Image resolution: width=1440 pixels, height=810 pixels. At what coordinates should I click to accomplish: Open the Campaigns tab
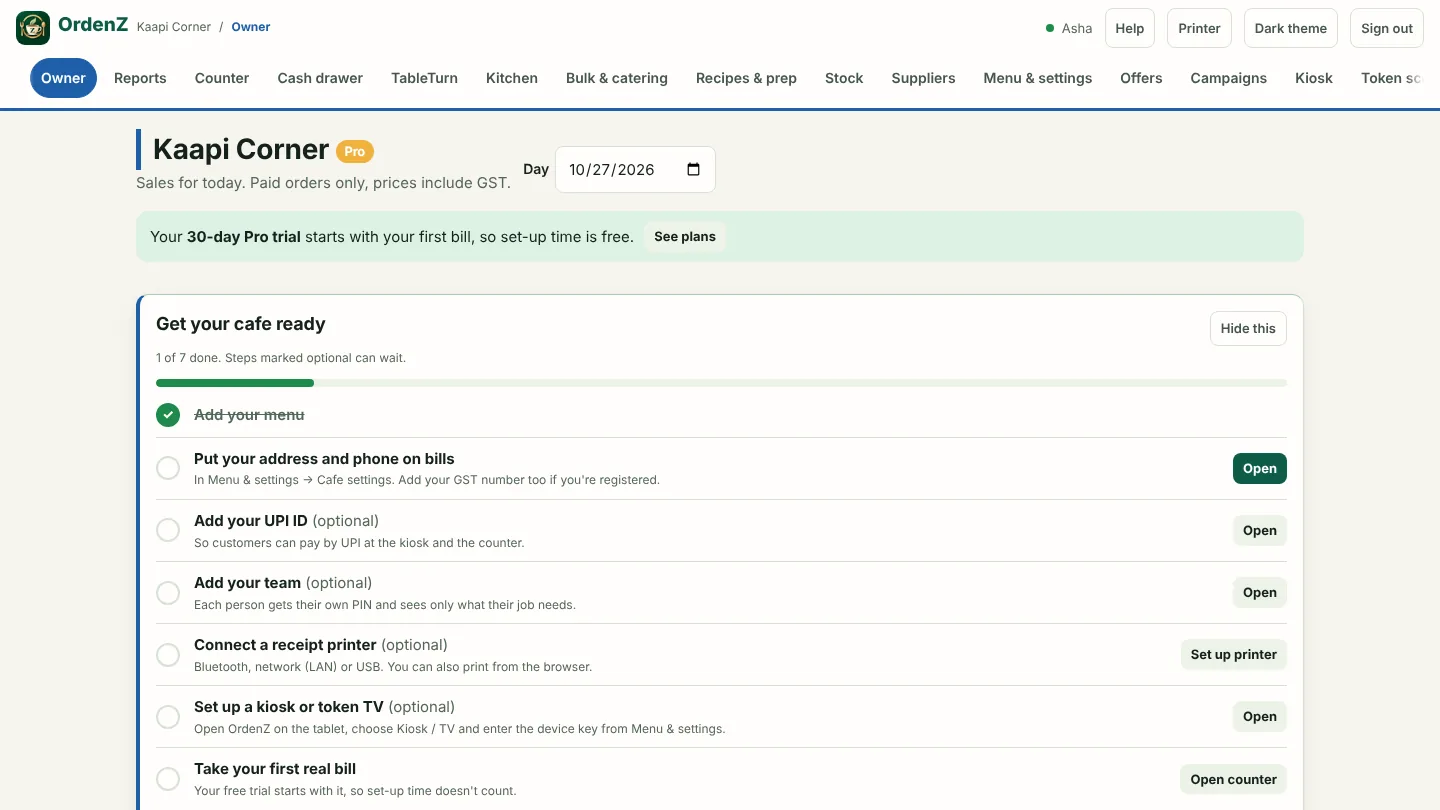[x=1228, y=78]
